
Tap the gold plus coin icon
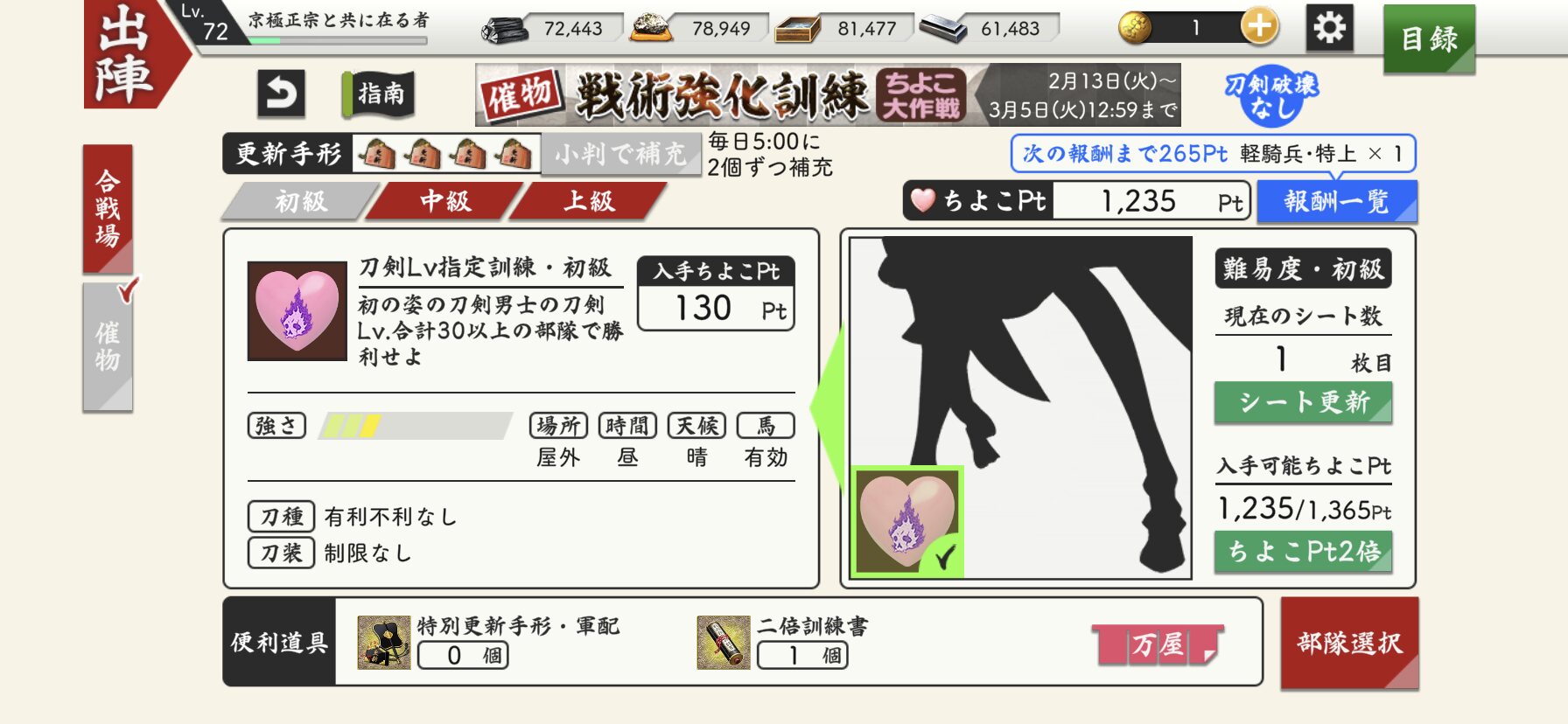[1259, 27]
